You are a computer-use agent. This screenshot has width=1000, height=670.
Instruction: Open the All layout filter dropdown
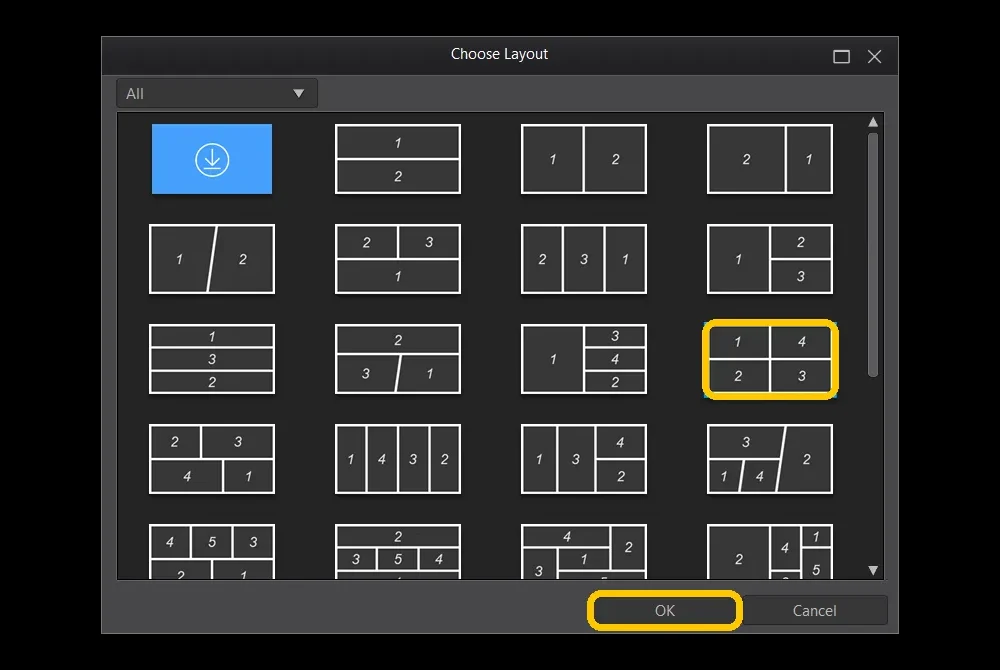coord(217,94)
